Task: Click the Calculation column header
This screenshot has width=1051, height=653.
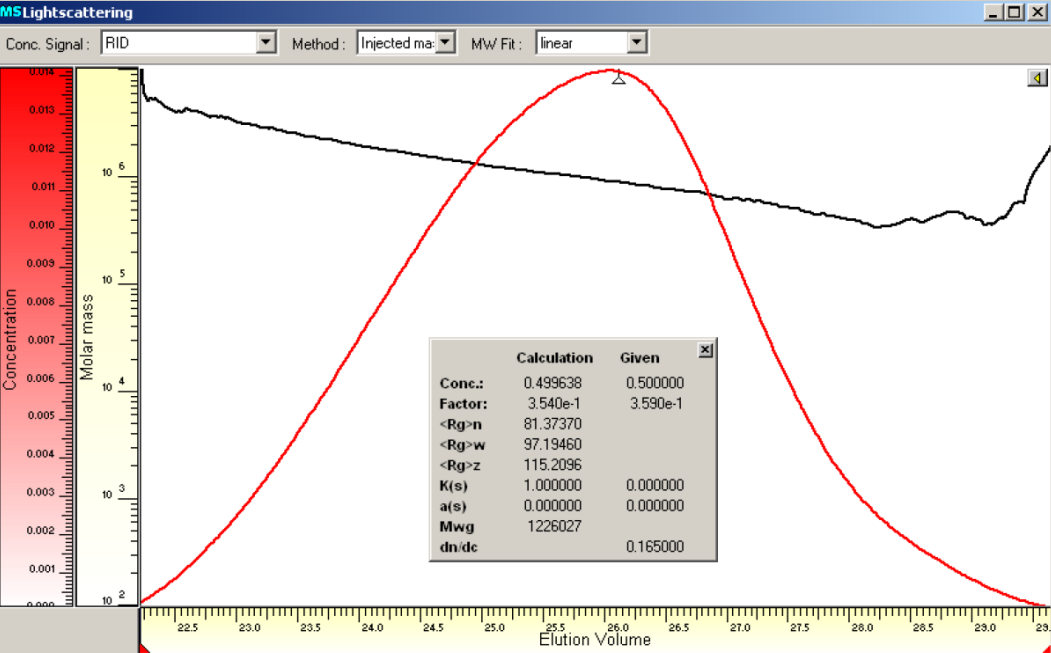Action: click(x=554, y=358)
